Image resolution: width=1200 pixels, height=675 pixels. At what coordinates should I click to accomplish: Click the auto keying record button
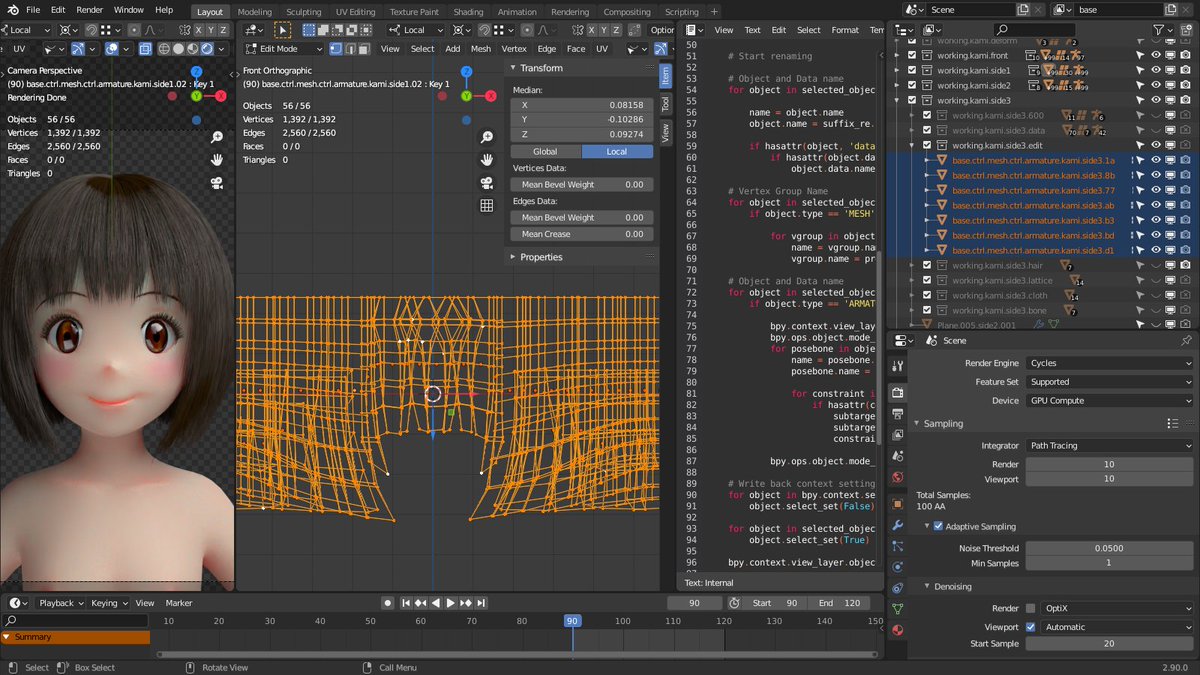388,603
